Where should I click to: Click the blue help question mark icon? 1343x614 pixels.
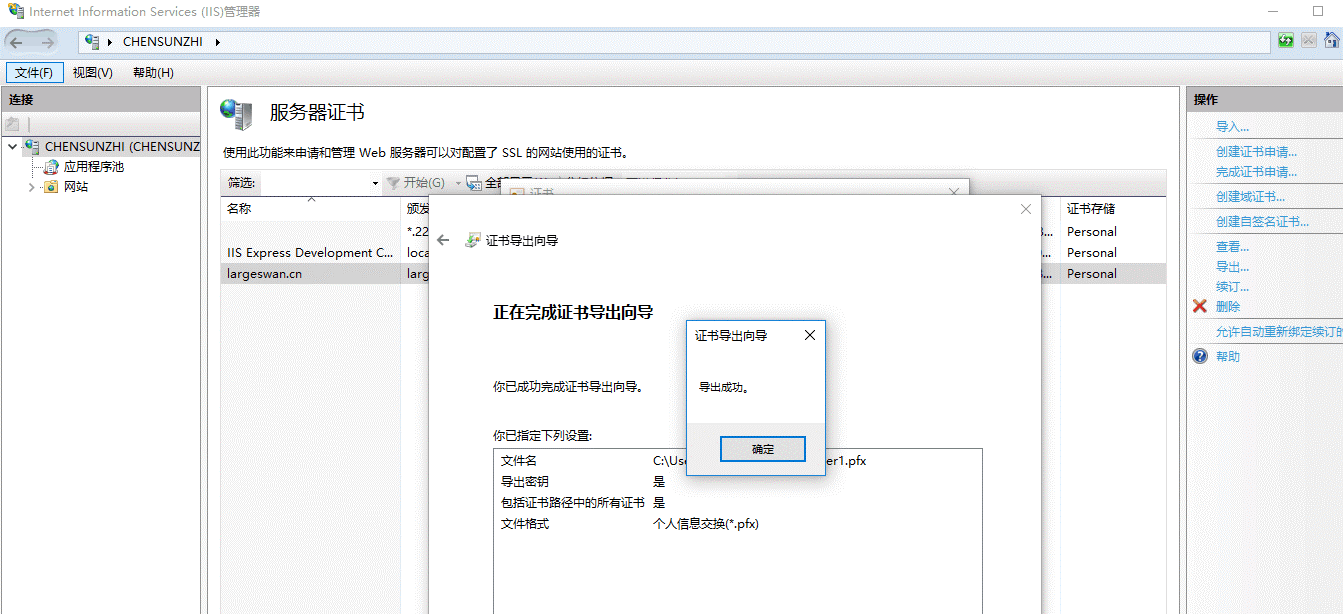click(x=1200, y=356)
